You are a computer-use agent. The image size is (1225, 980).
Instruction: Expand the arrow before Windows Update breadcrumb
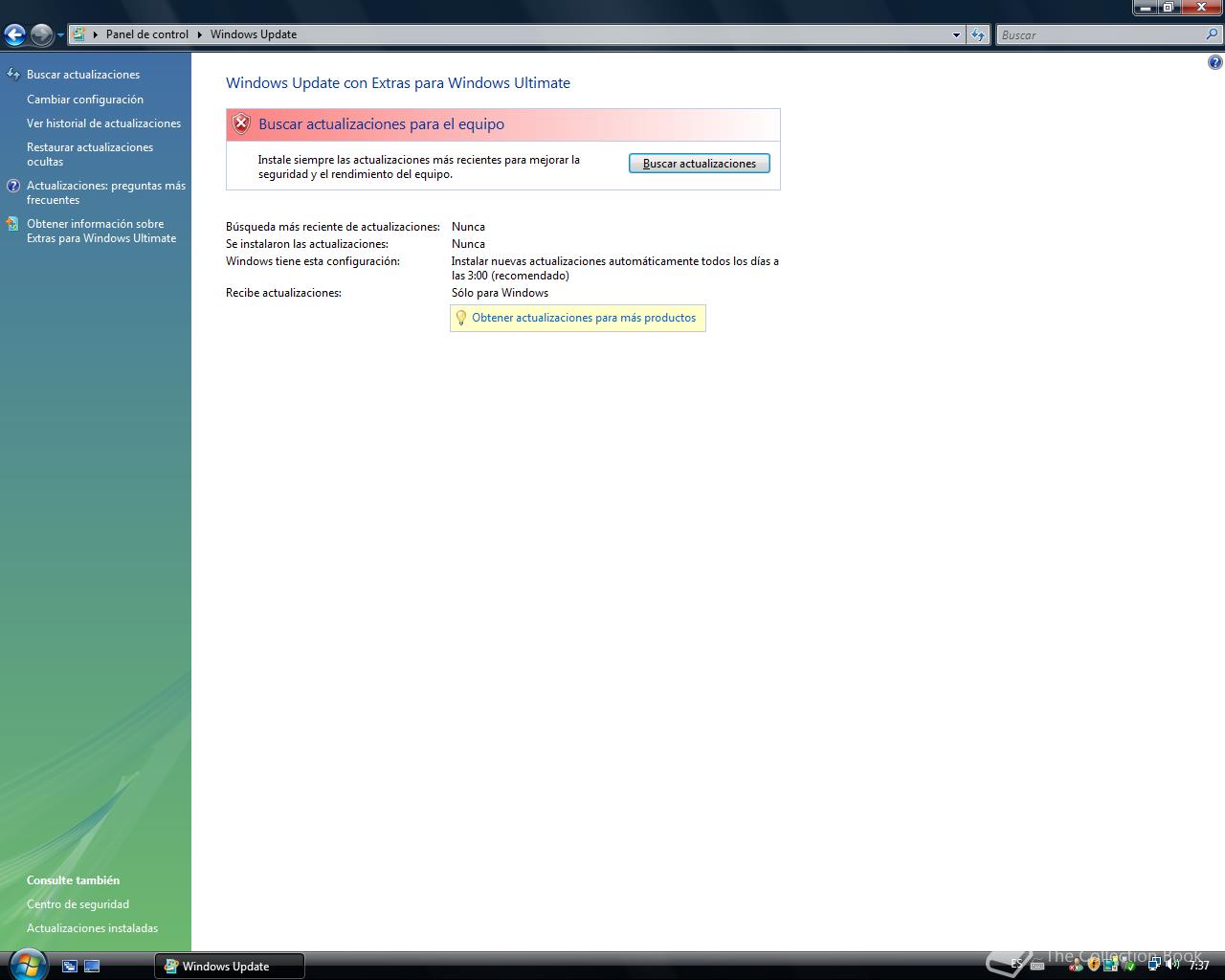[x=200, y=34]
